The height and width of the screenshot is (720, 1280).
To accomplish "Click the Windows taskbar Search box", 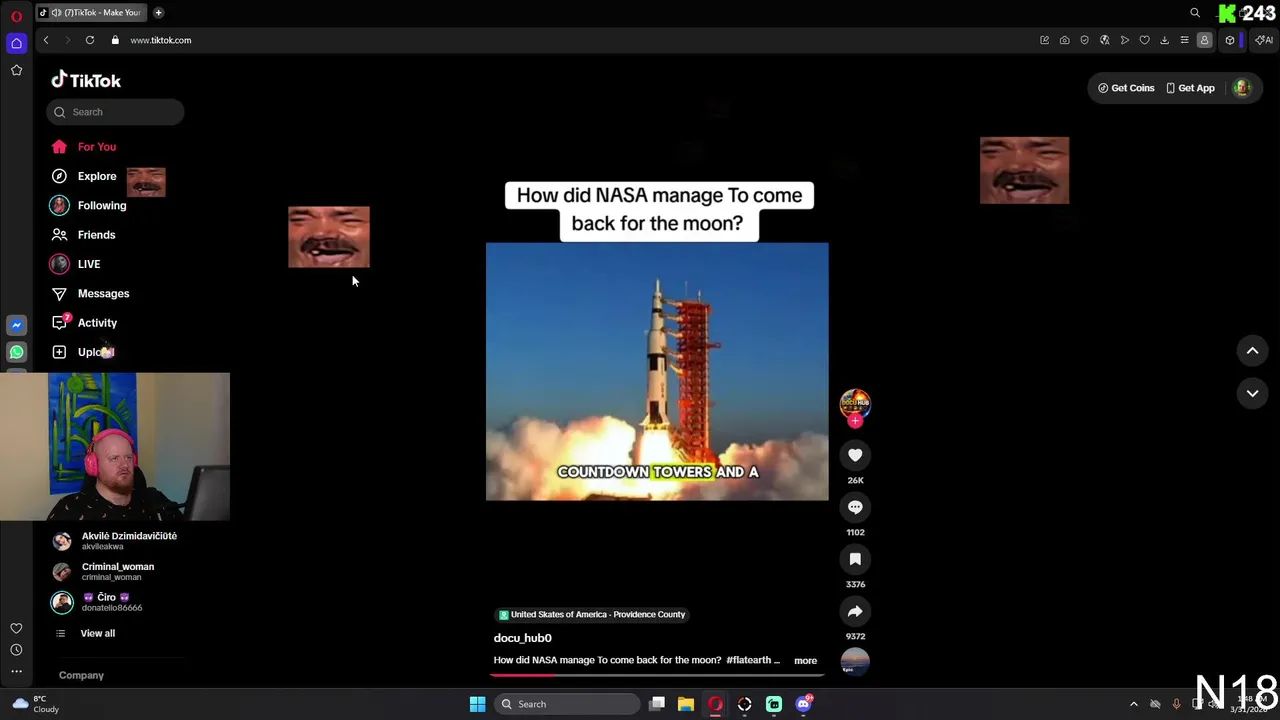I will [567, 704].
